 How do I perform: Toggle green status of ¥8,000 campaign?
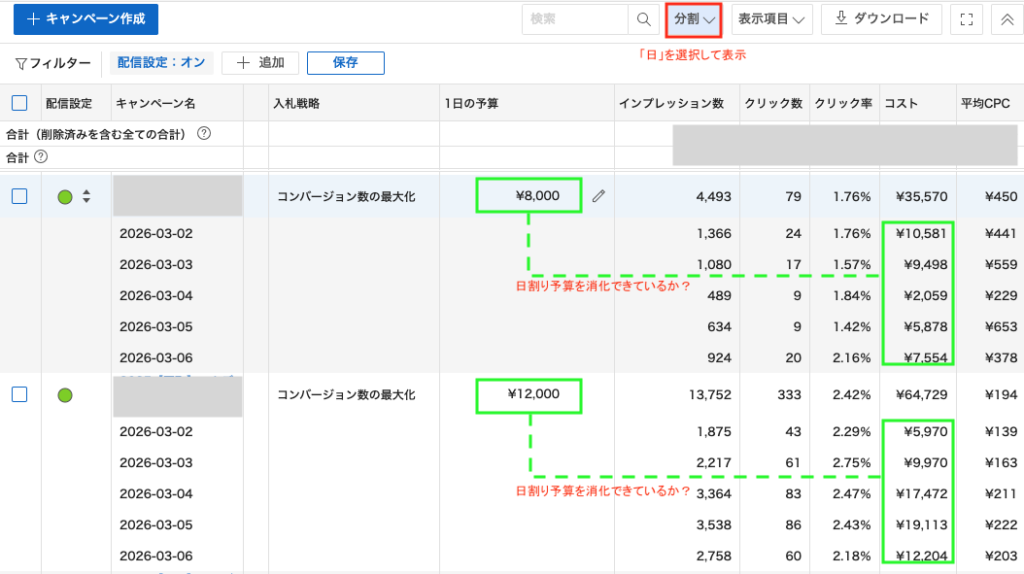65,197
